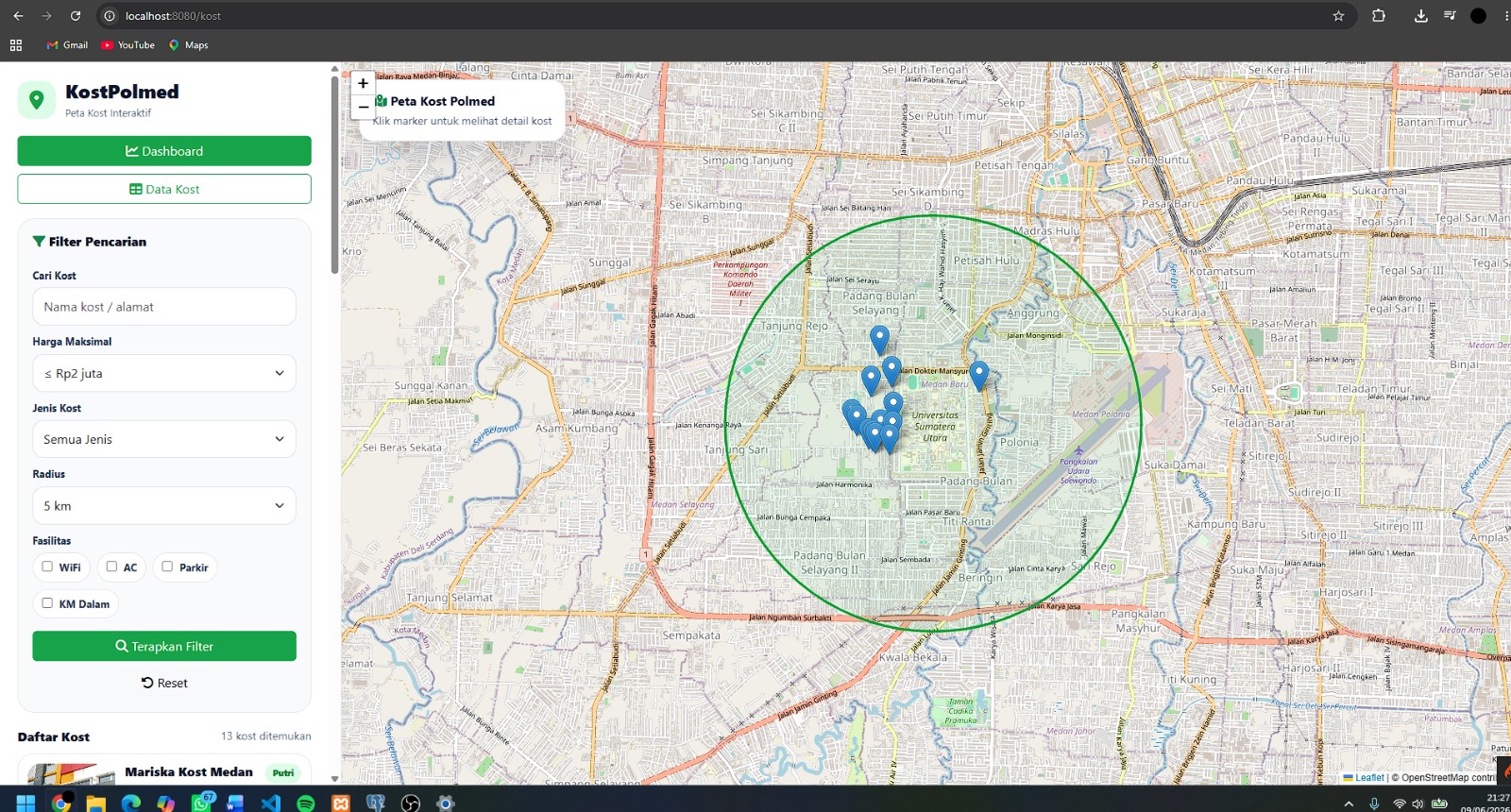1511x812 pixels.
Task: Click the northernmost blue kost marker near Padang Bulan Selayang
Action: click(x=879, y=340)
